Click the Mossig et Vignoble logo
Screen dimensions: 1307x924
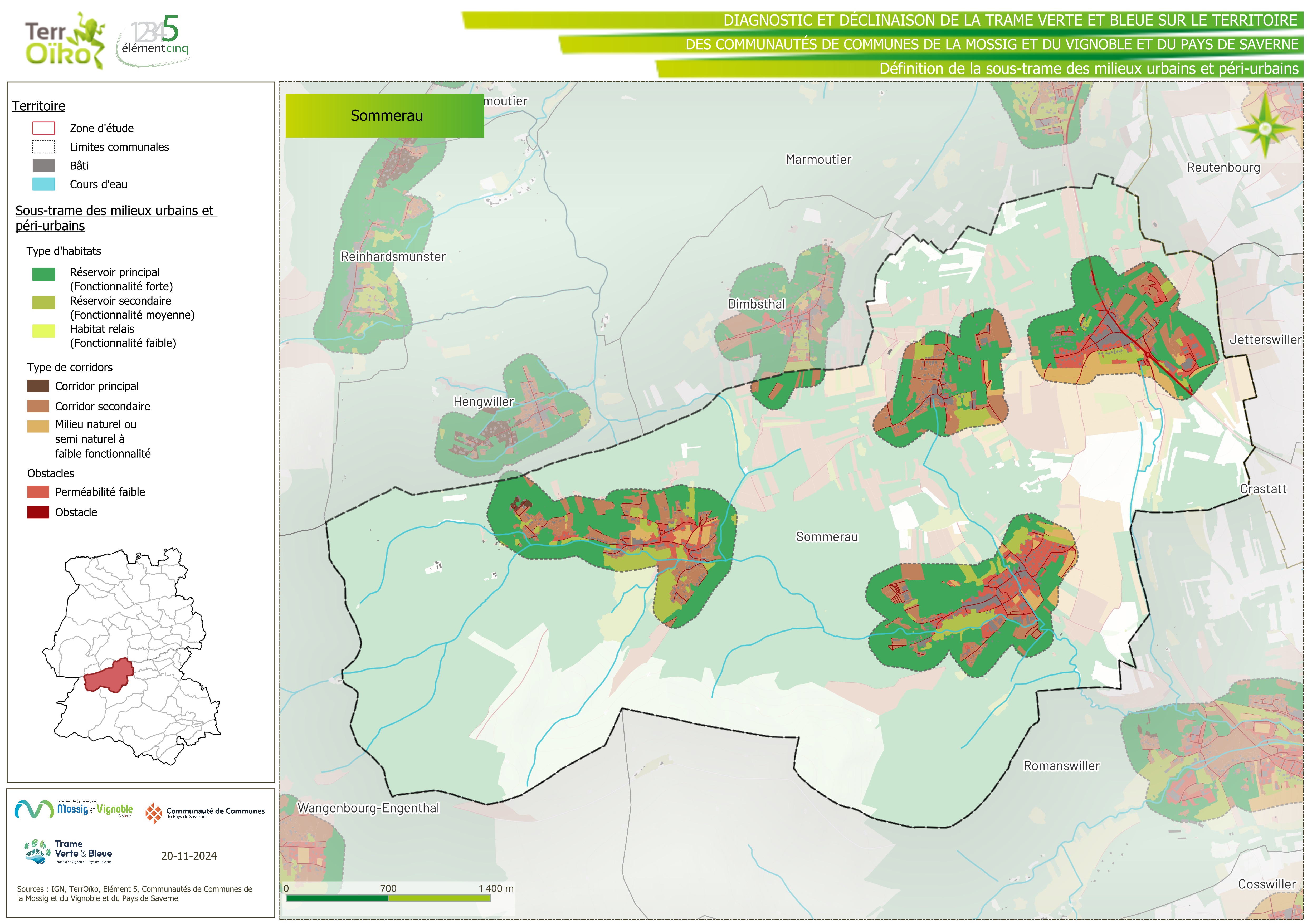click(x=74, y=809)
